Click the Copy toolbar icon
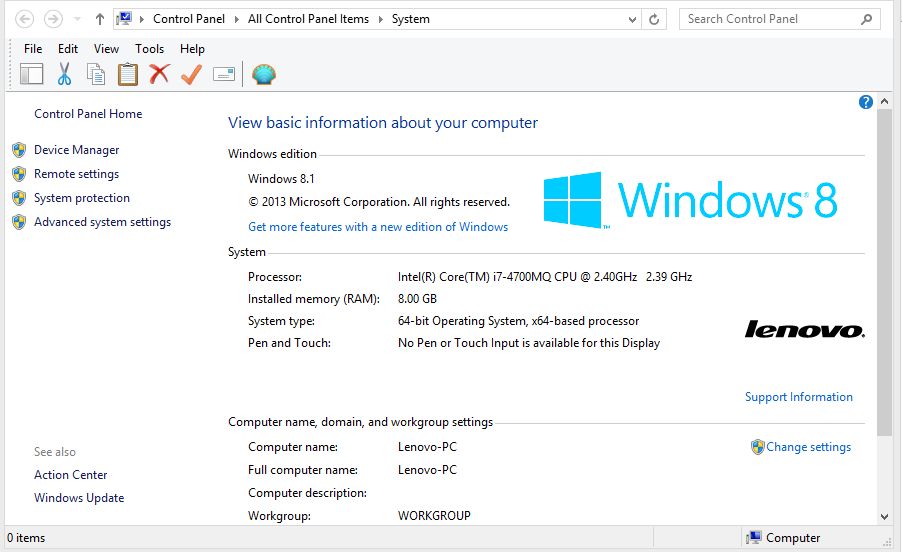The width and height of the screenshot is (902, 552). click(x=96, y=74)
